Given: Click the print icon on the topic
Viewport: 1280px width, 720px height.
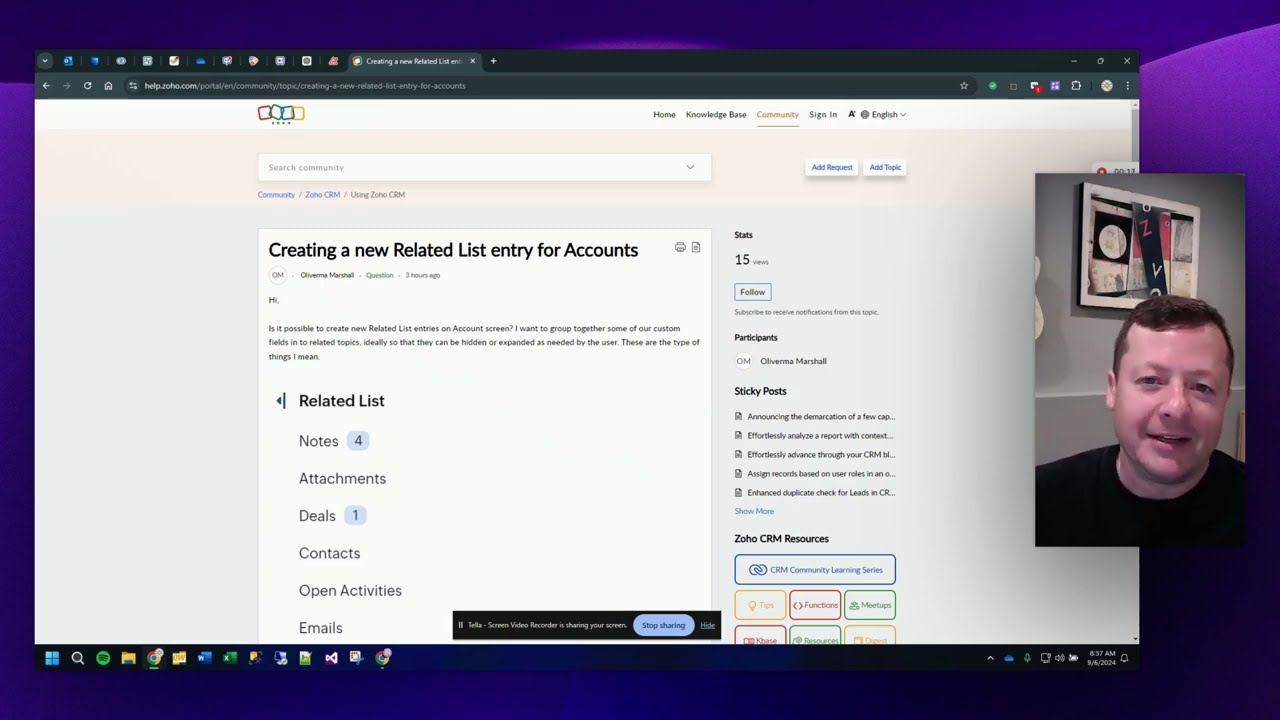Looking at the screenshot, I should (680, 247).
